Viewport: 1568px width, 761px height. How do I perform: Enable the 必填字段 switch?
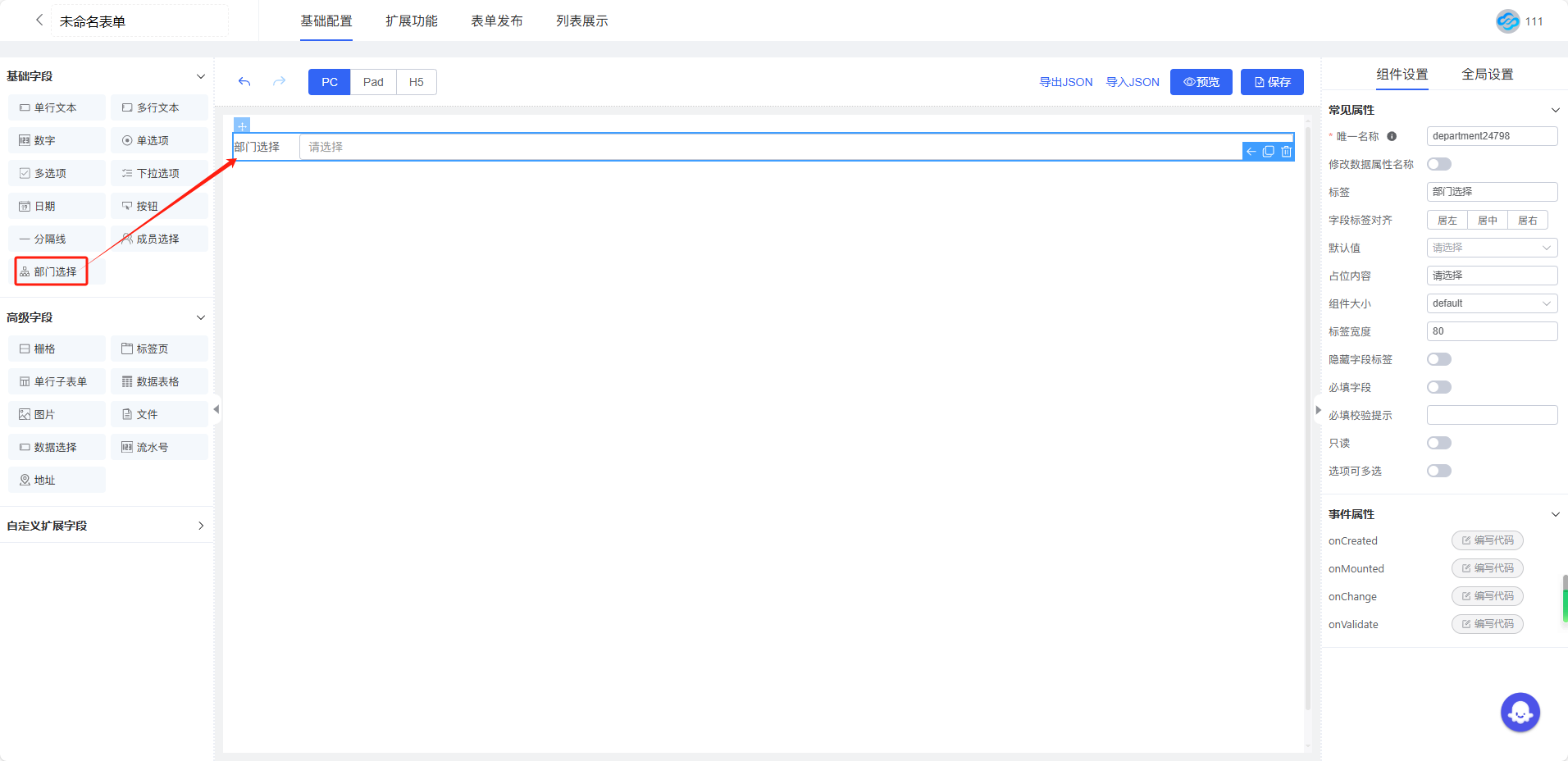click(1438, 387)
